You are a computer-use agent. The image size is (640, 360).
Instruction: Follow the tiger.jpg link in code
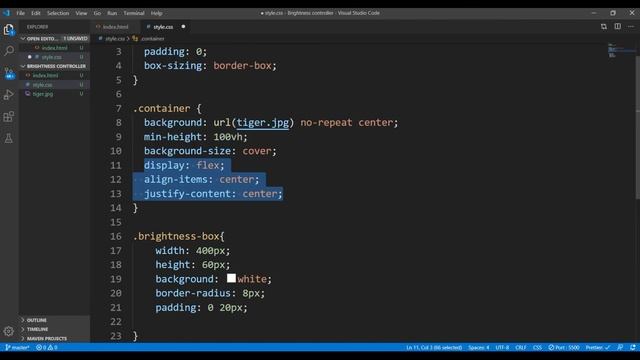[262, 122]
